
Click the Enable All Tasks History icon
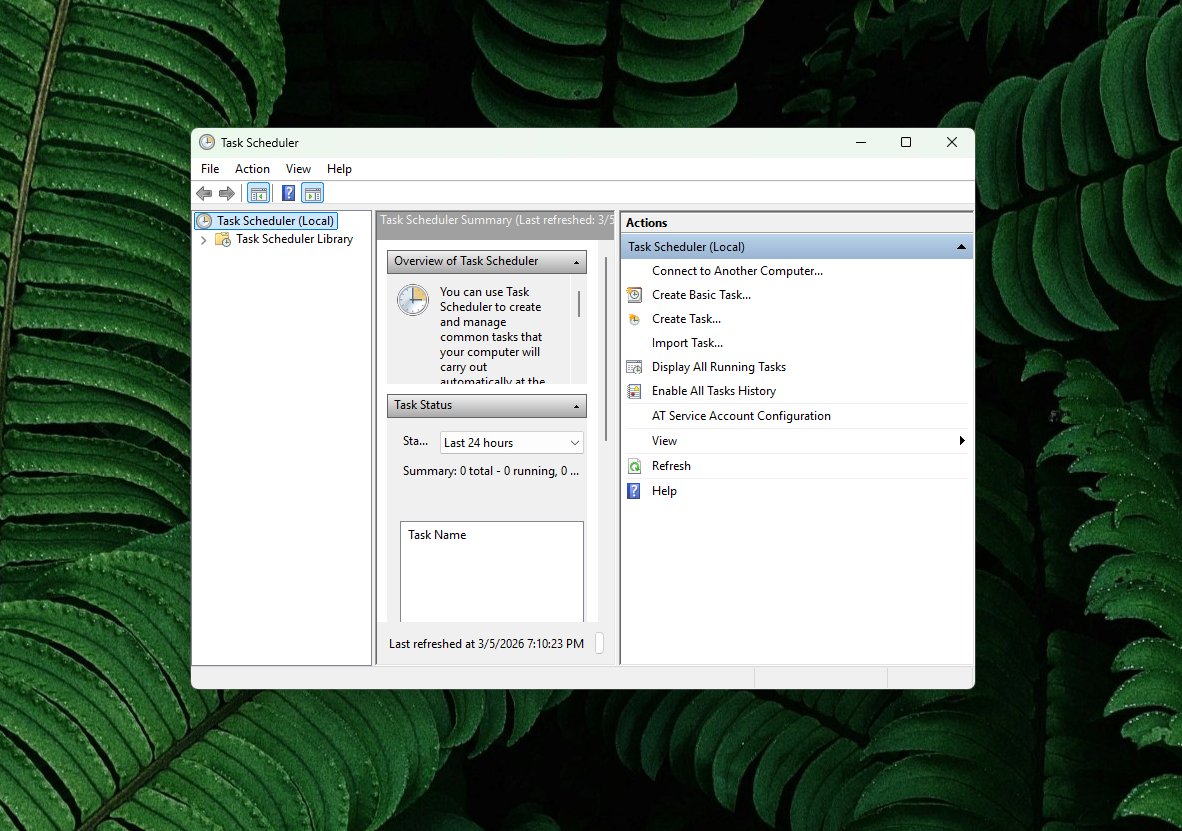click(x=634, y=391)
